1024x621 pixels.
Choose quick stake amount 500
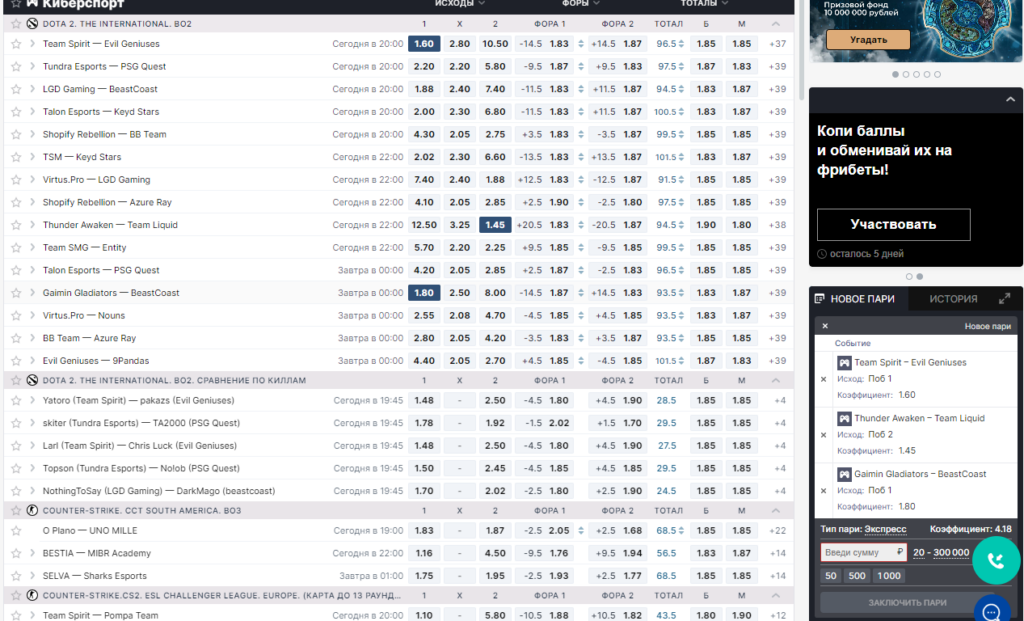(857, 576)
